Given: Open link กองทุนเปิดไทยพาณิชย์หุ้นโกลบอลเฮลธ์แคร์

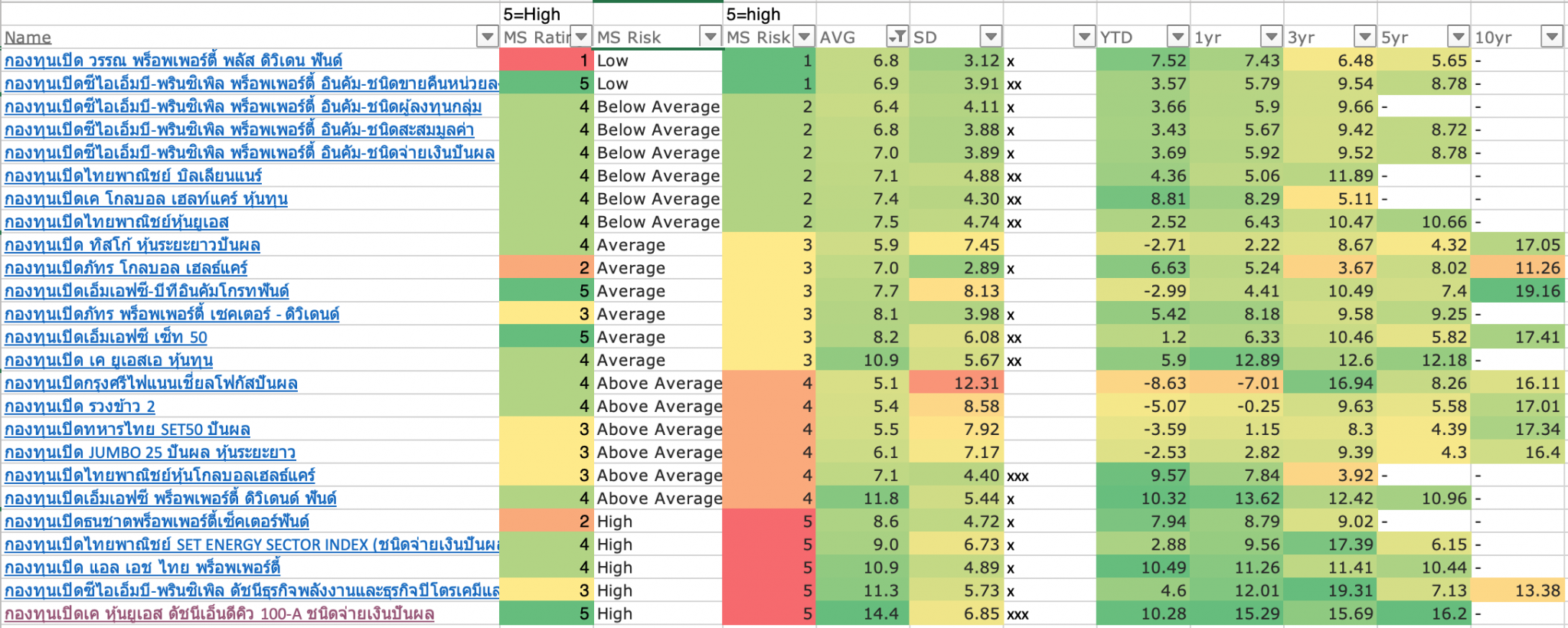Looking at the screenshot, I should click(160, 475).
